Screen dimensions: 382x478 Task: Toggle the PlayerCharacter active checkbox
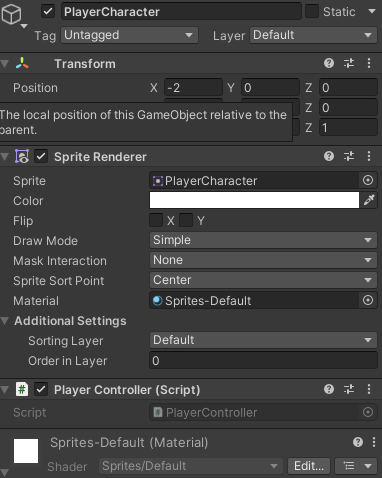point(48,11)
